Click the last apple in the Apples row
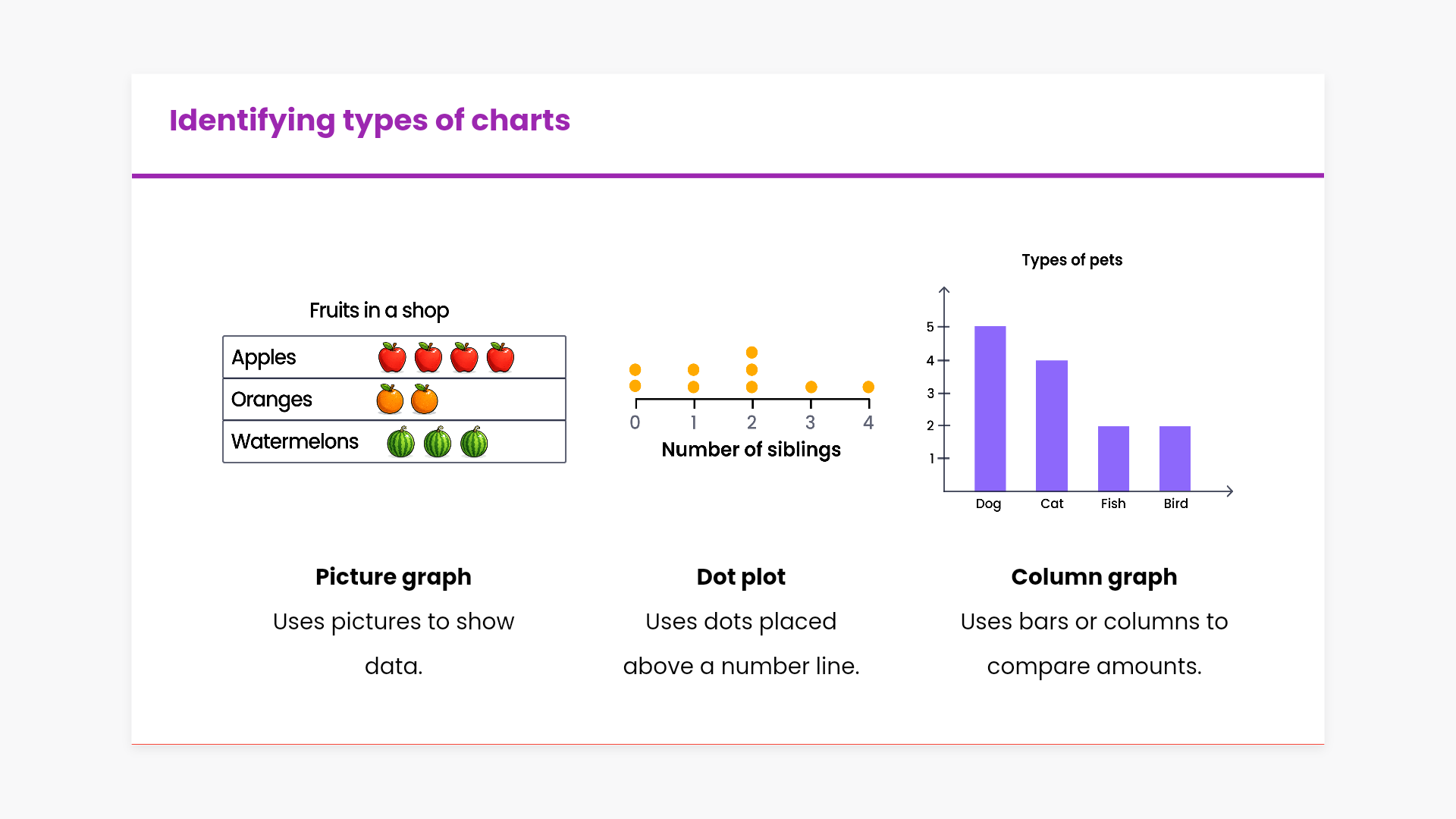 pyautogui.click(x=500, y=357)
